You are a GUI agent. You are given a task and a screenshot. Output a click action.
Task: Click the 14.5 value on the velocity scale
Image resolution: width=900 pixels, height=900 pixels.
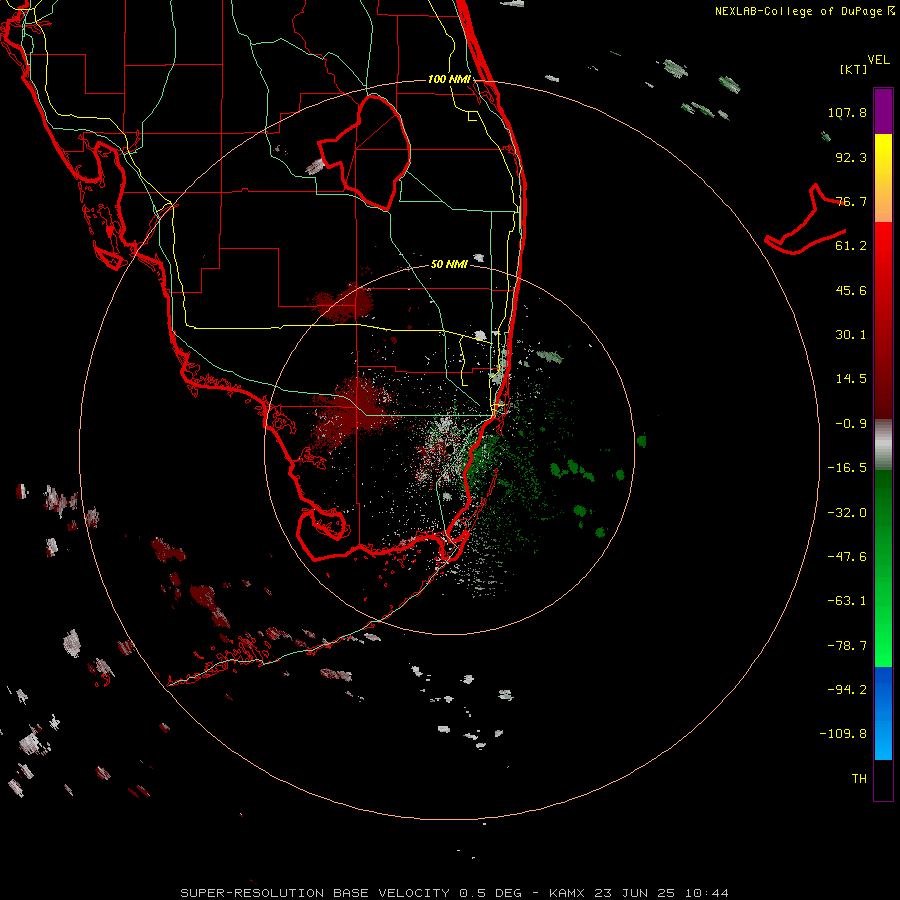[x=851, y=379]
